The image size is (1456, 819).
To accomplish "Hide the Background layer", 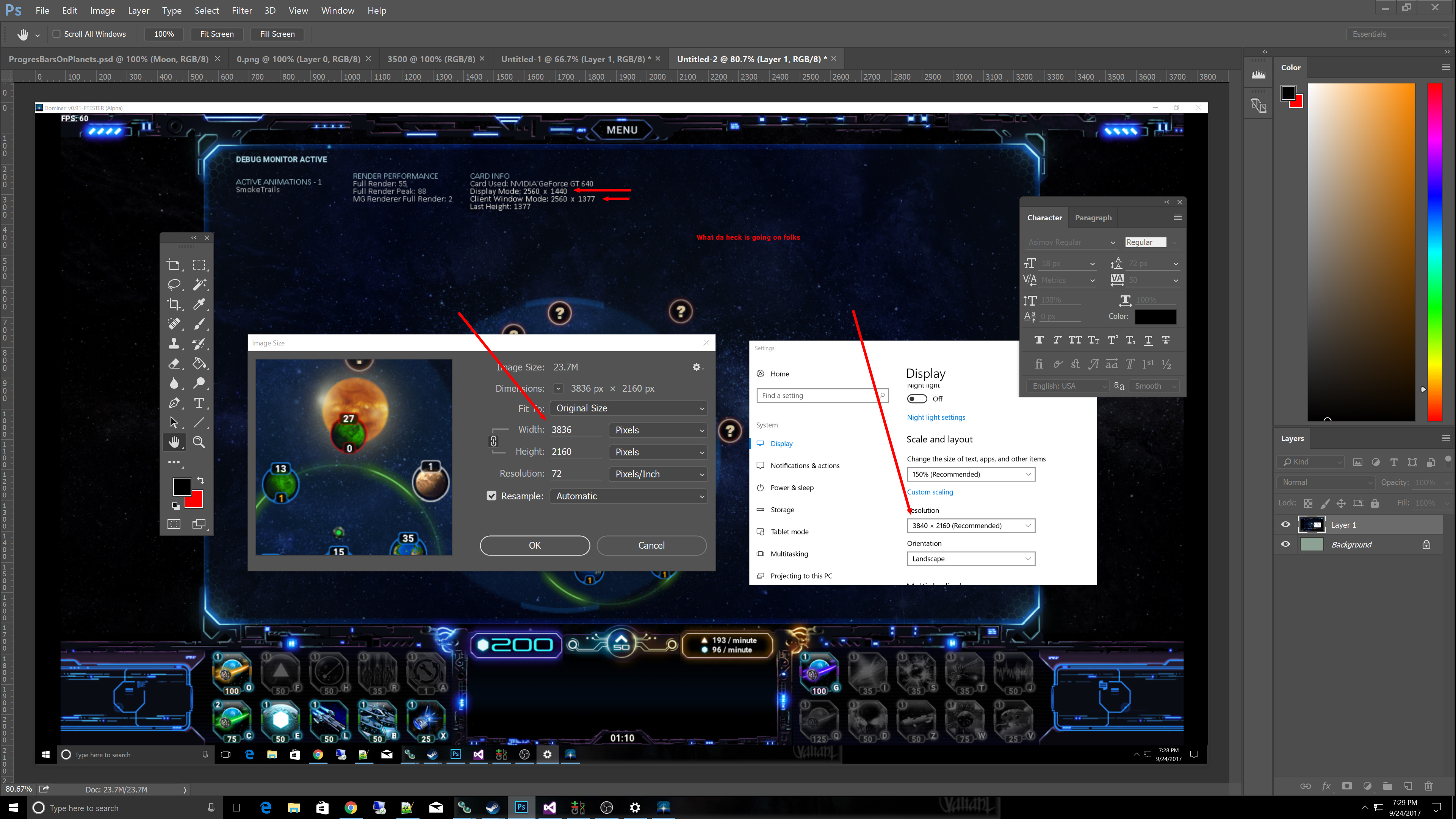I will (1285, 544).
